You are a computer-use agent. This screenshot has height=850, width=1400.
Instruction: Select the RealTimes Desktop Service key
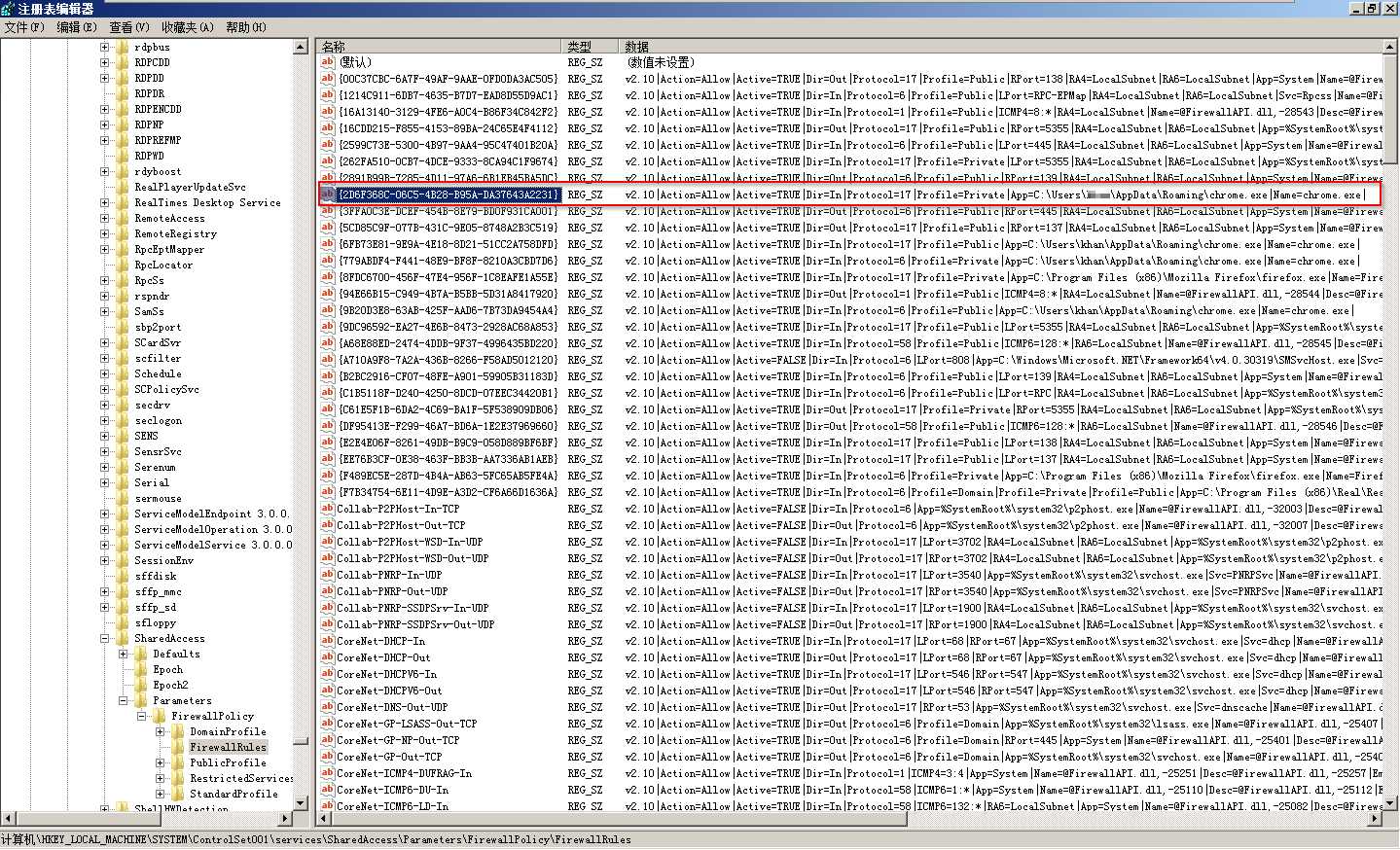[x=207, y=202]
